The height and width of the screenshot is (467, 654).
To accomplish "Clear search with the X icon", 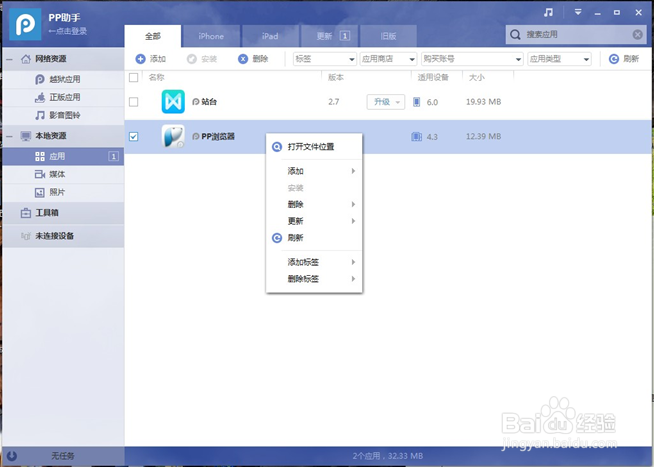I will click(637, 35).
